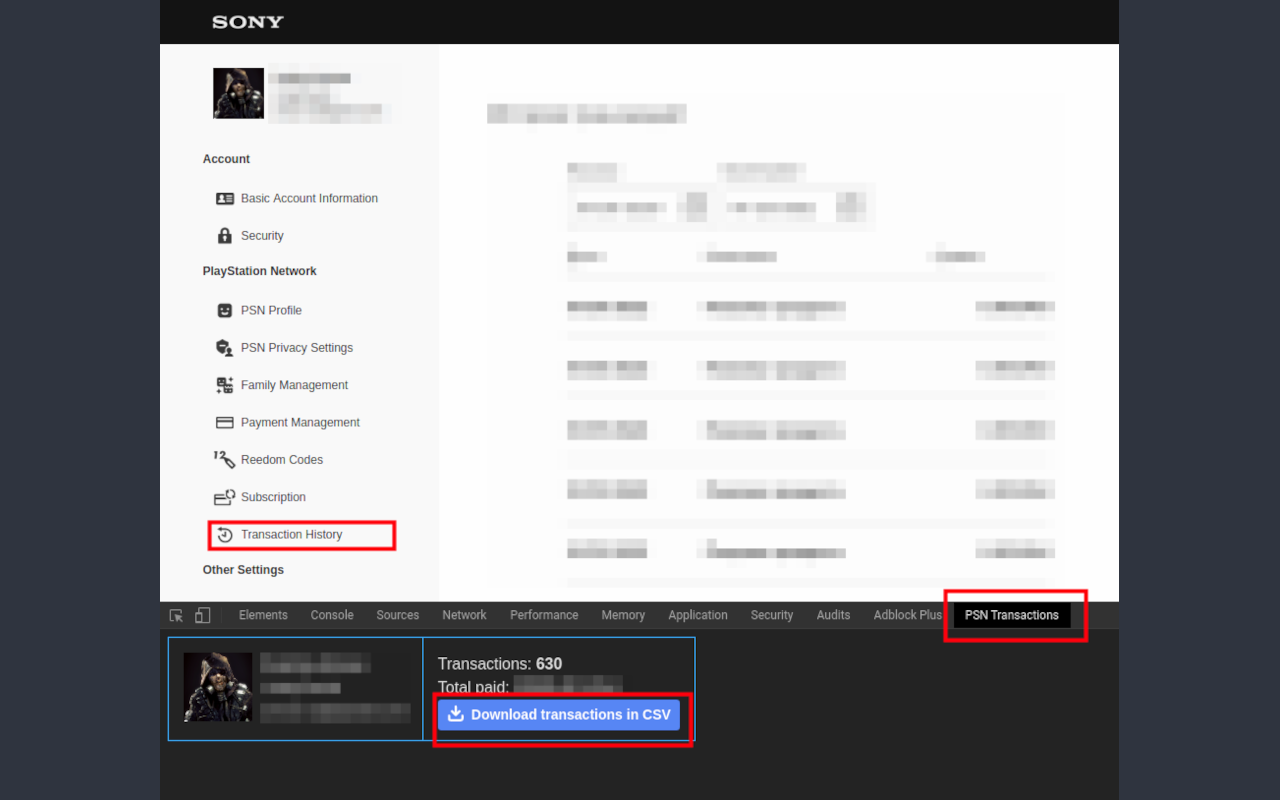This screenshot has height=800, width=1280.
Task: Switch to the Audits tab
Action: point(833,615)
